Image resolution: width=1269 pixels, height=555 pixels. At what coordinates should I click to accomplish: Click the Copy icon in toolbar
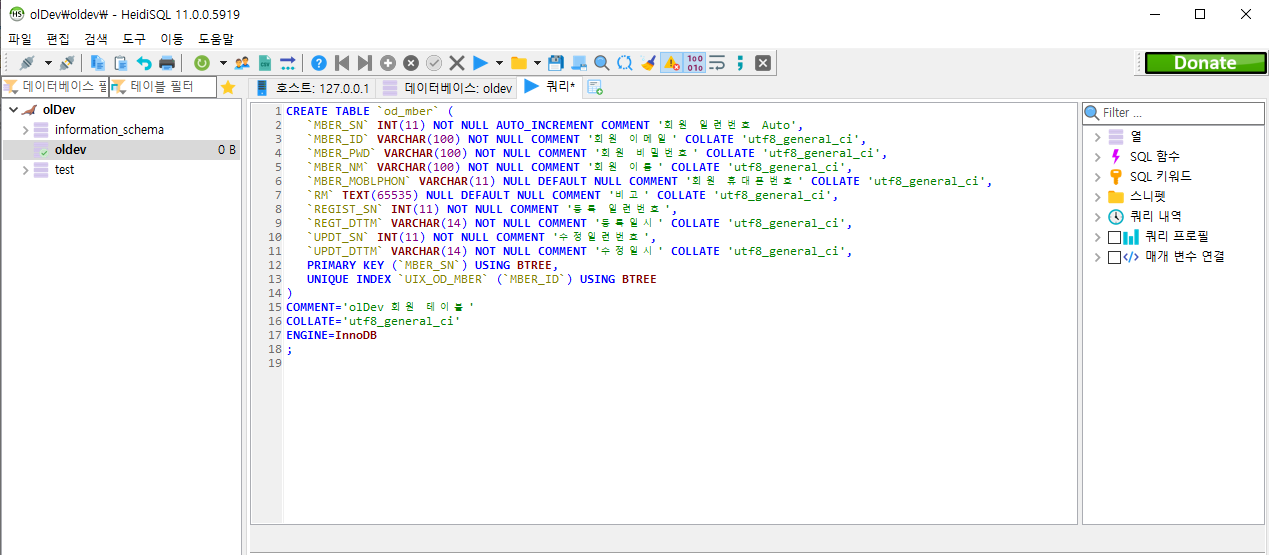pos(98,63)
